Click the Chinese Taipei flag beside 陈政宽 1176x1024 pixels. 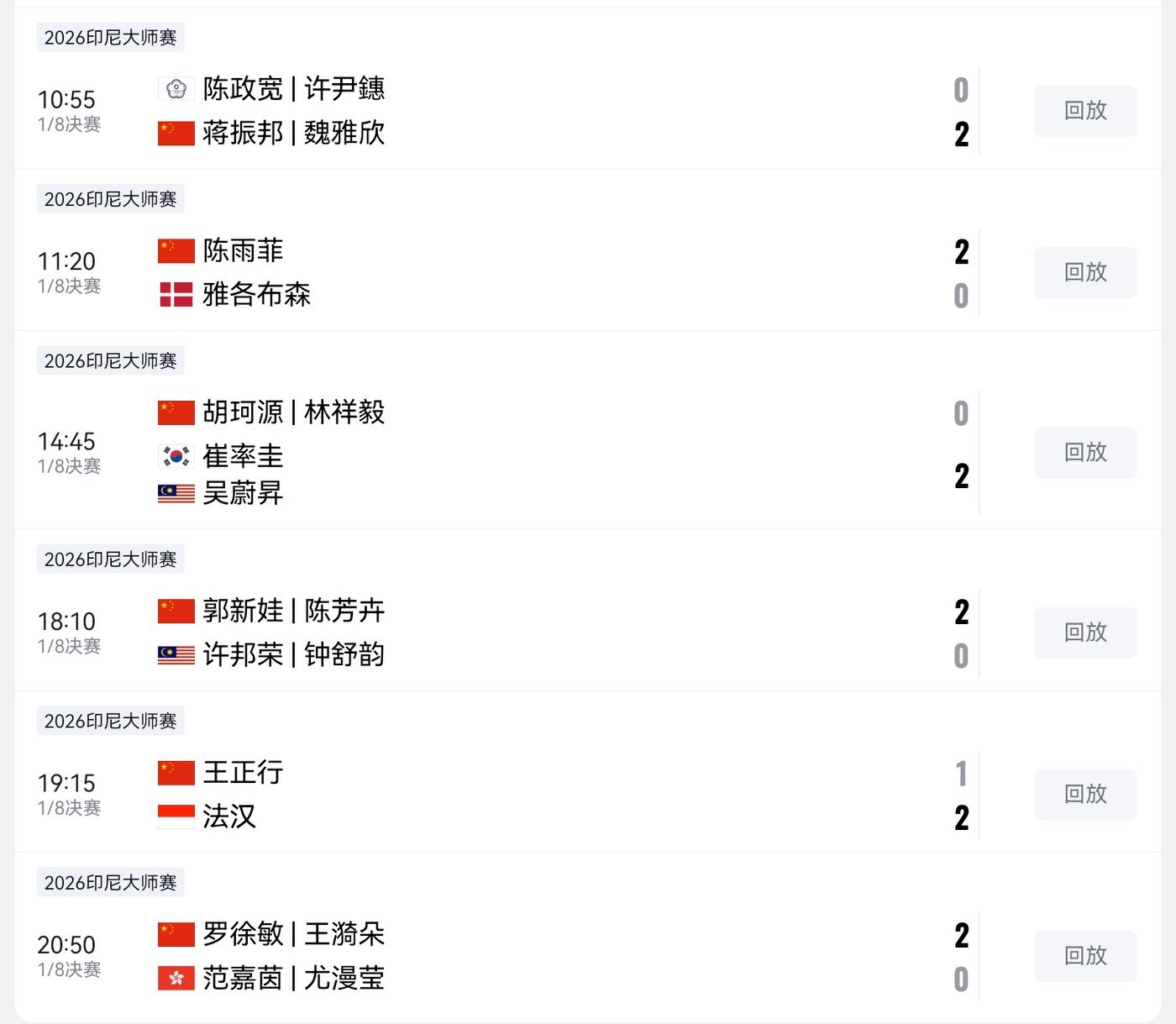click(x=176, y=89)
